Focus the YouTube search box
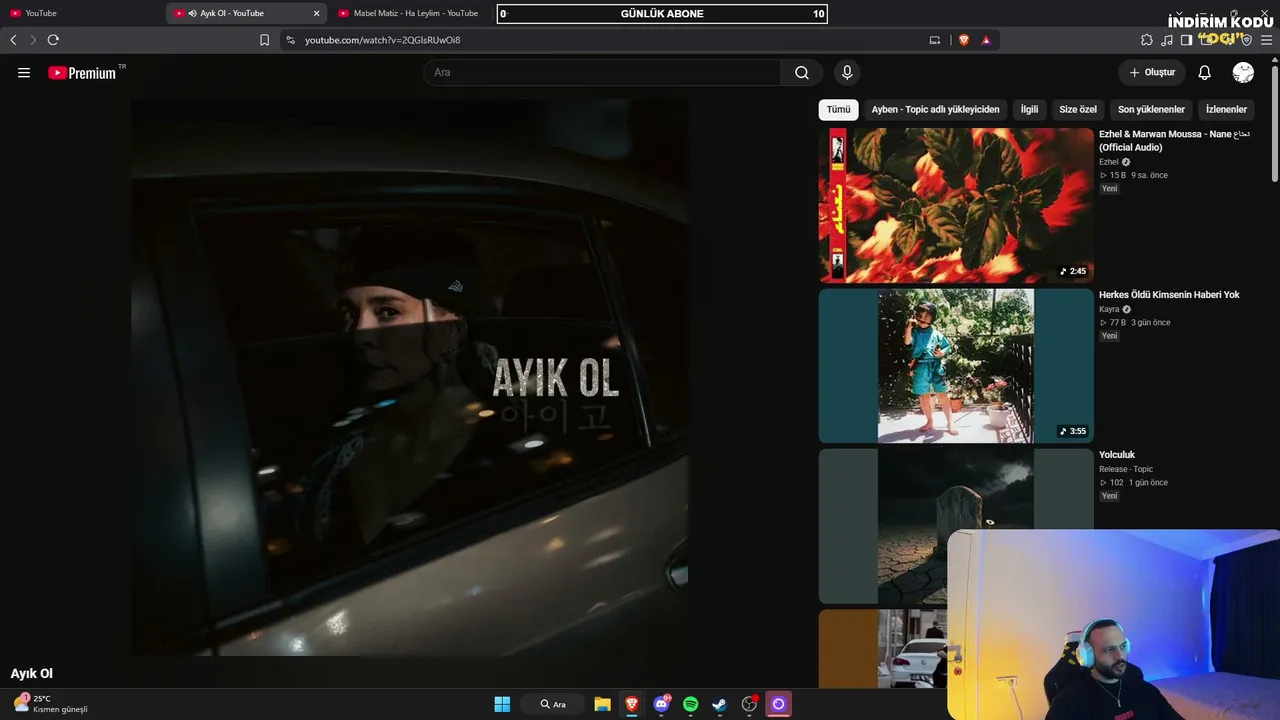The image size is (1280, 720). [602, 73]
